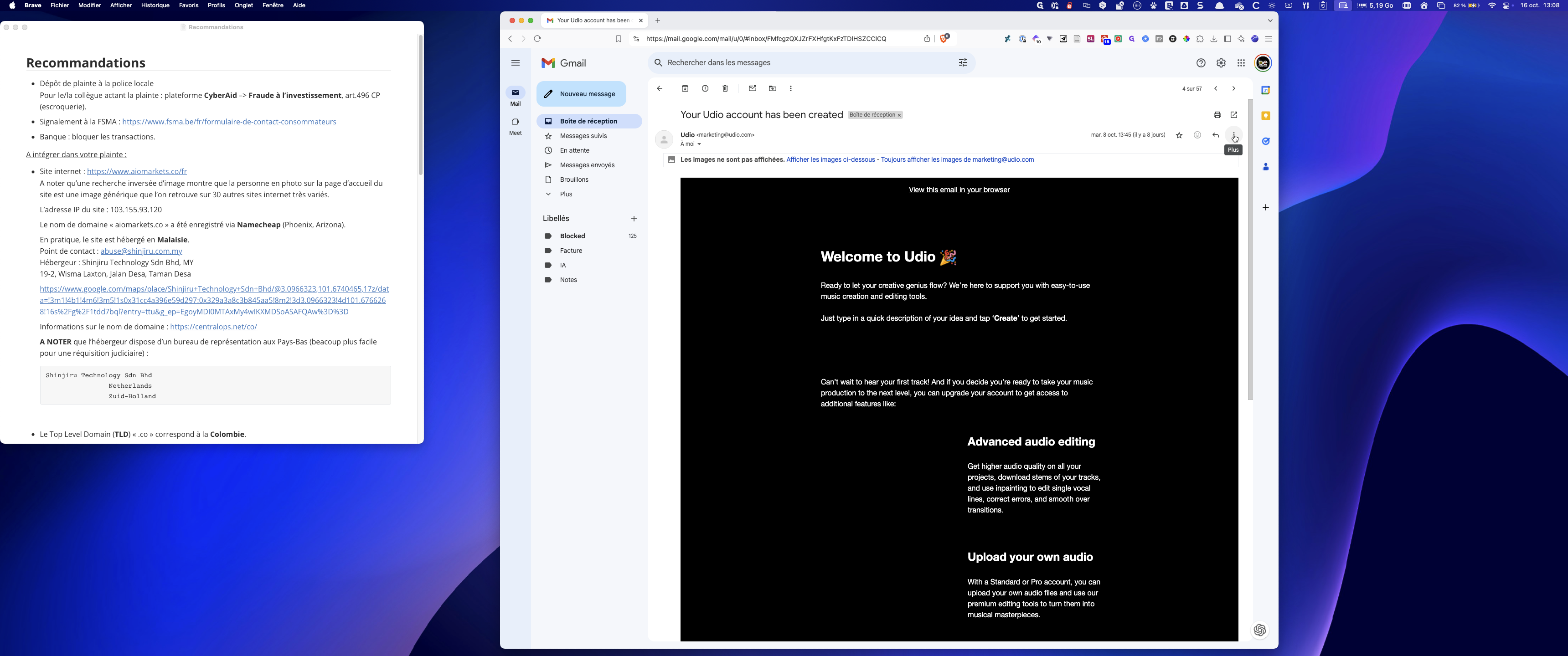Toggle the Brave sidebar panel icon
Screen dimensions: 1568x656
1227,39
